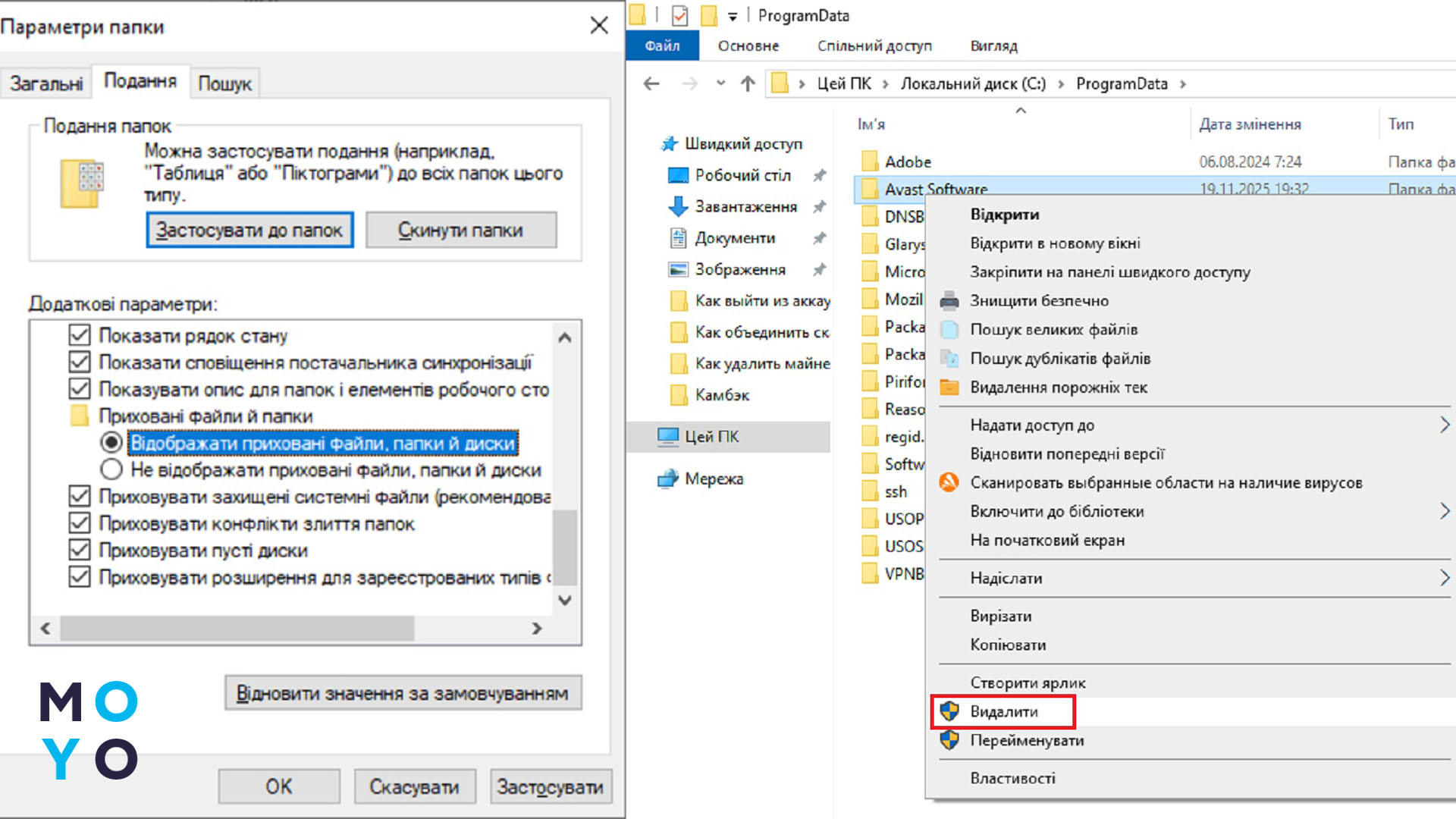Select the do not show hidden files radio
The width and height of the screenshot is (1456, 819).
pyautogui.click(x=111, y=469)
